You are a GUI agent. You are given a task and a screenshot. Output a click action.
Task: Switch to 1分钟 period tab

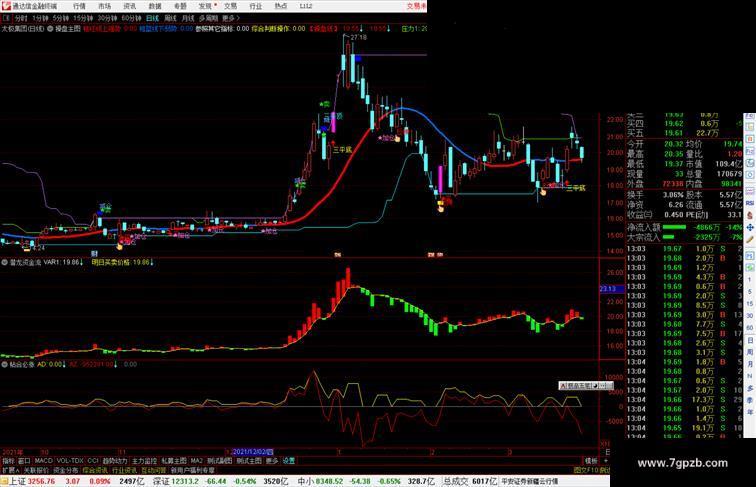coord(40,18)
